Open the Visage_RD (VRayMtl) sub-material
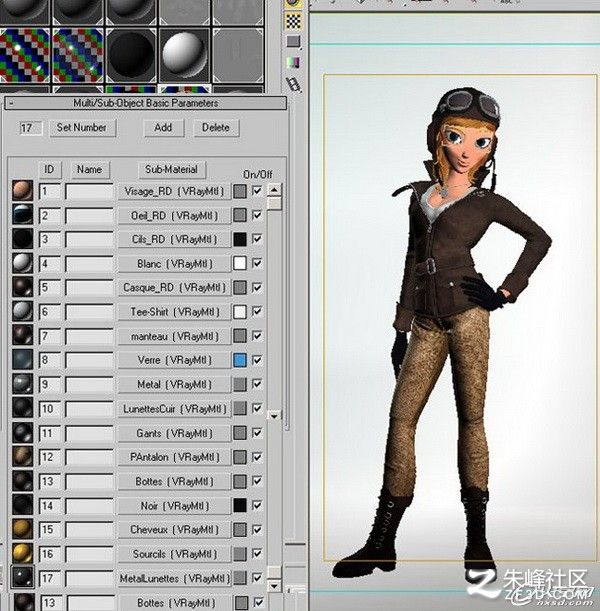Viewport: 600px width, 611px height. click(174, 191)
